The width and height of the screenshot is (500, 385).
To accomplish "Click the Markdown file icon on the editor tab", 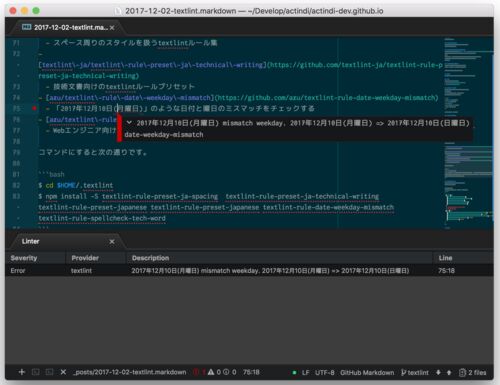I will (27, 27).
